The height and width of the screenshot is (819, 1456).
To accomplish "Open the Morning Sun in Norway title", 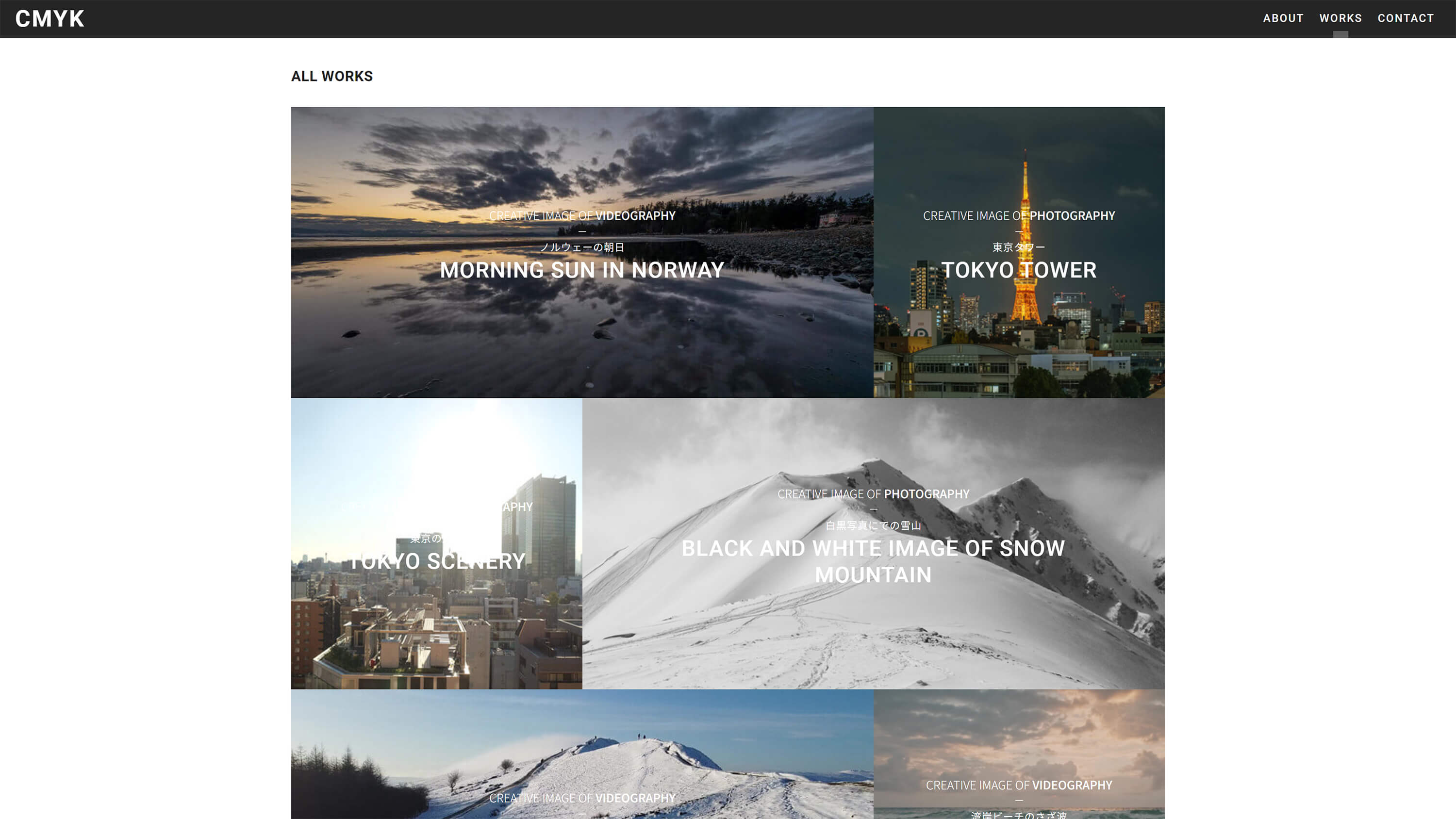I will click(x=581, y=270).
